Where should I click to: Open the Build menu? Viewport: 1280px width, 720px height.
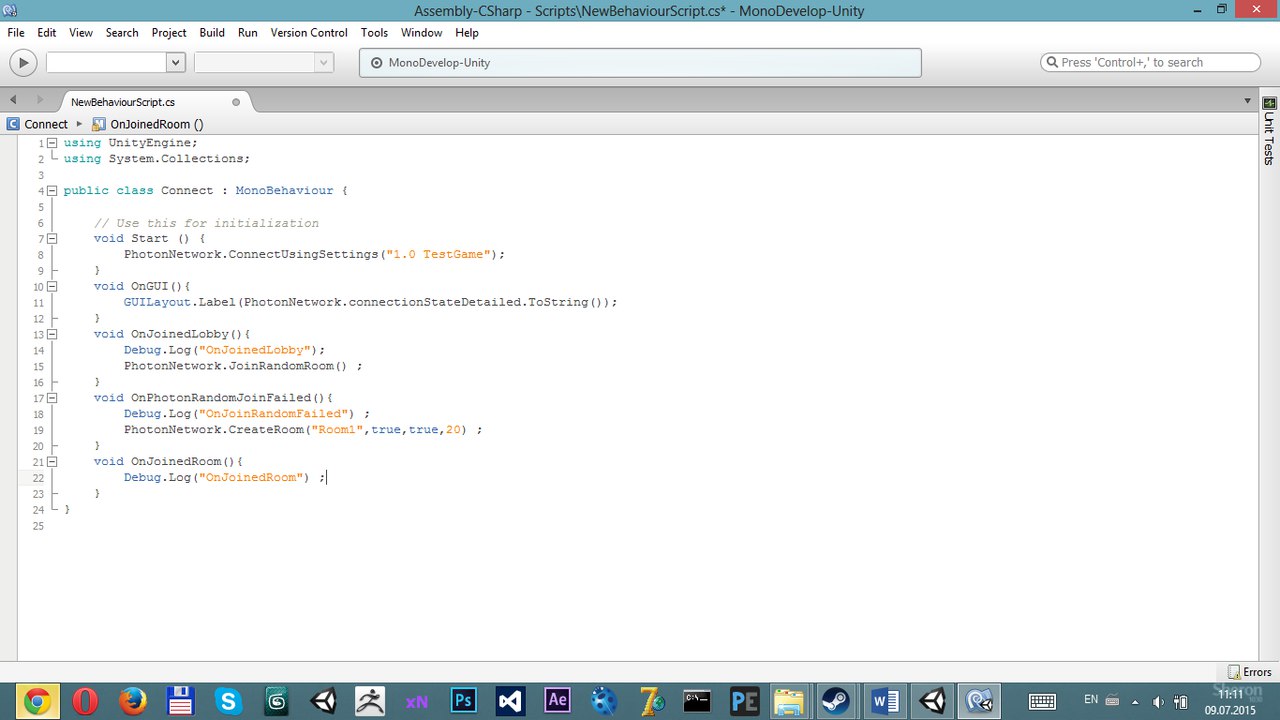[x=212, y=33]
